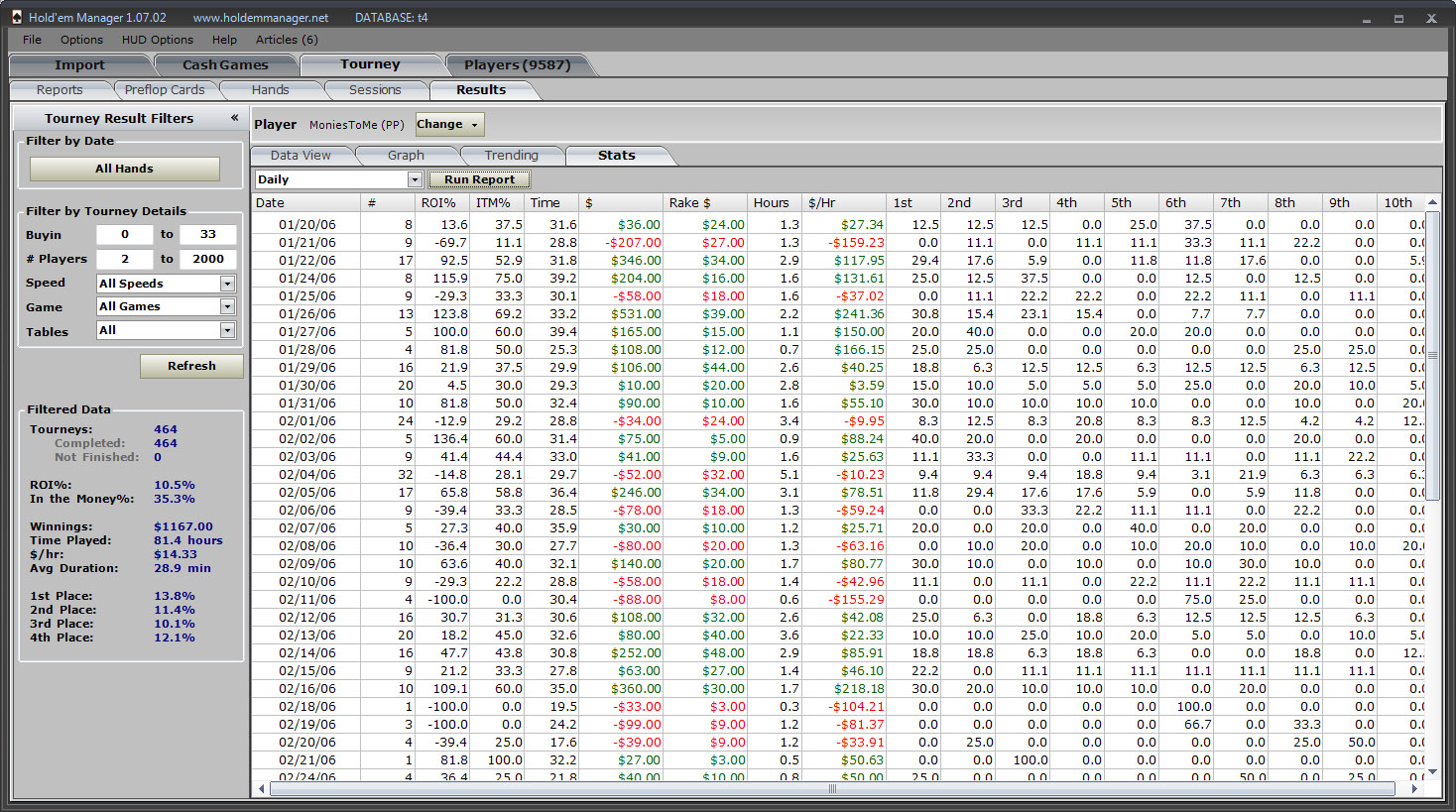Click the All Hands date filter button
This screenshot has width=1456, height=812.
point(124,169)
